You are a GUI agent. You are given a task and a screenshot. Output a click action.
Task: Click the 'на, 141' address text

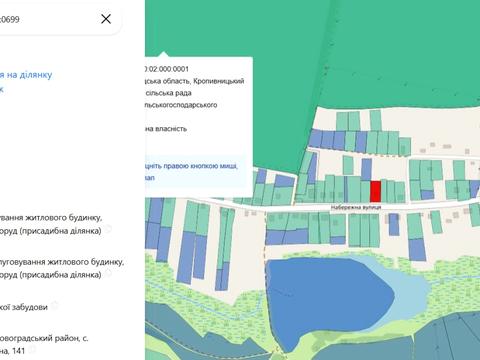click(13, 351)
